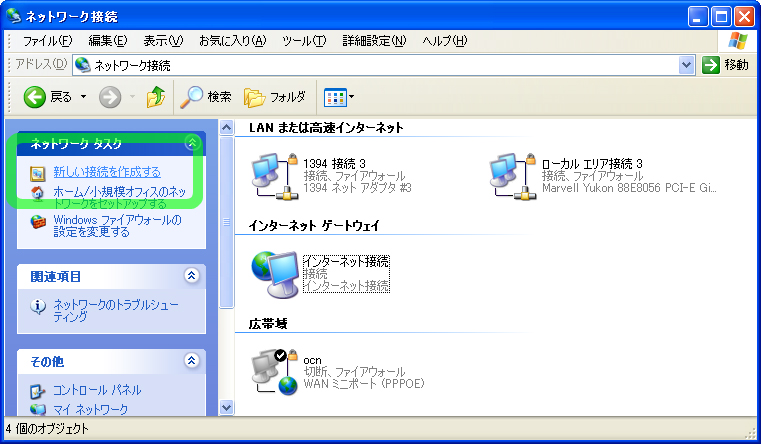Click the インターネット ゲートウェイ group header

coord(314,226)
